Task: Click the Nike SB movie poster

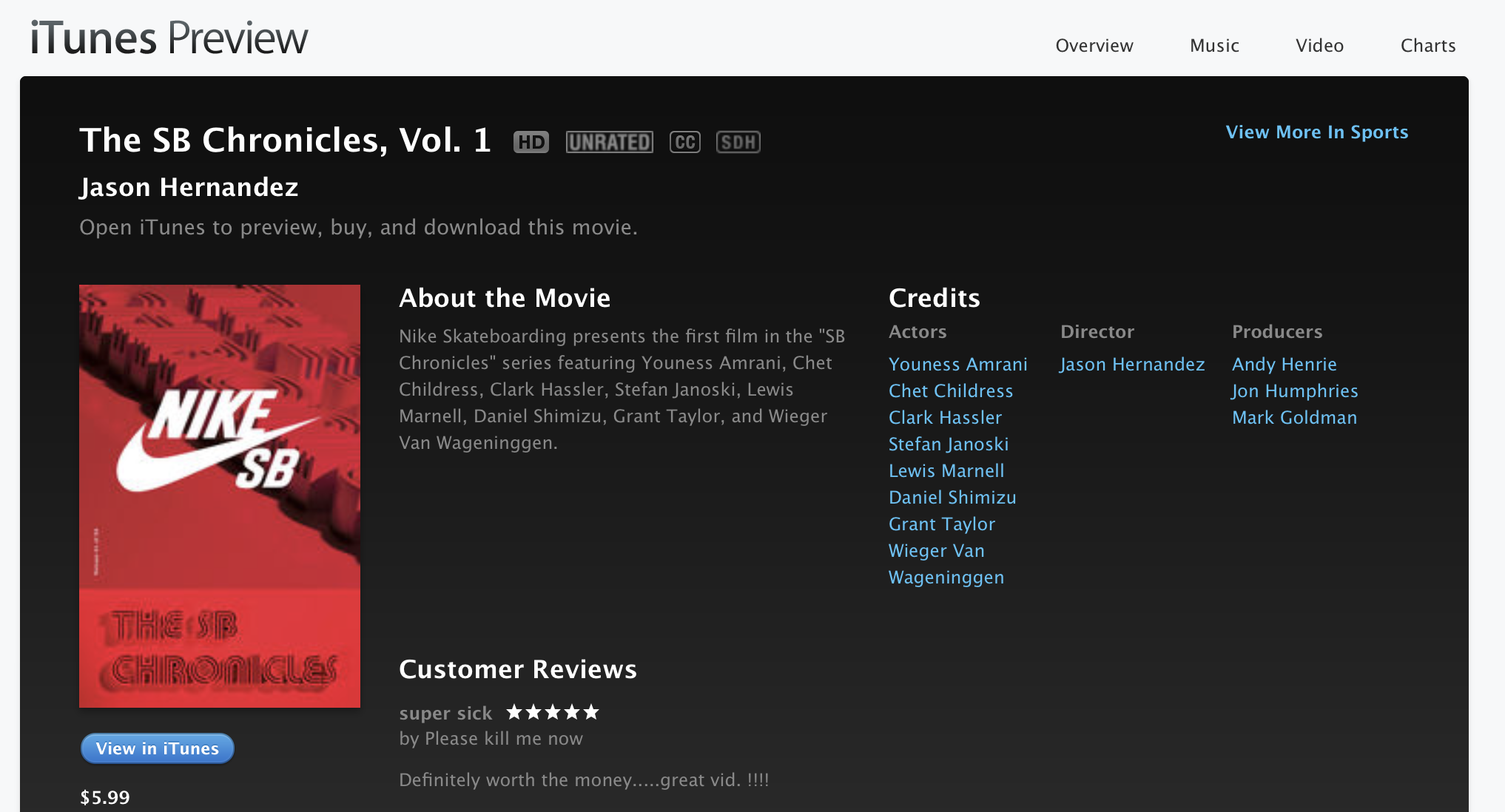Action: point(220,495)
